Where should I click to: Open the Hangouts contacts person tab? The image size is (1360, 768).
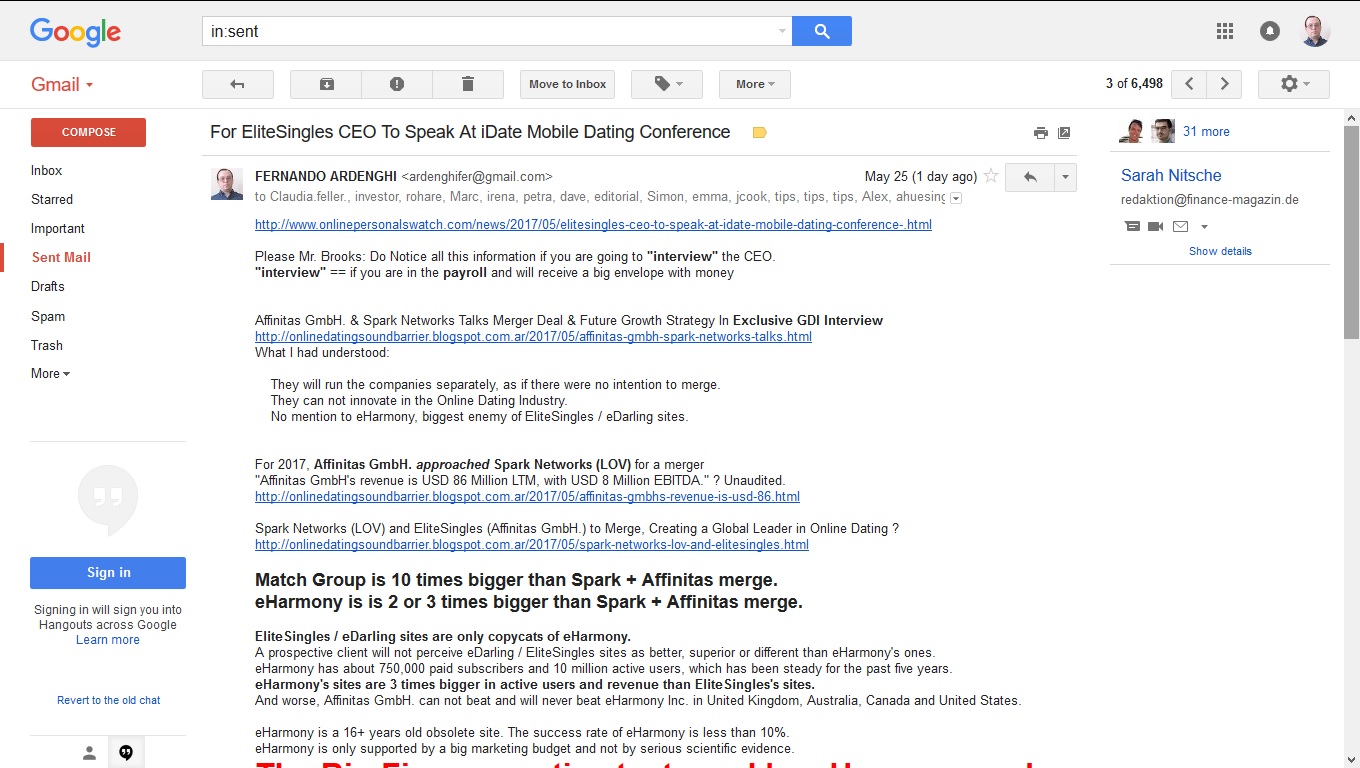coord(89,752)
